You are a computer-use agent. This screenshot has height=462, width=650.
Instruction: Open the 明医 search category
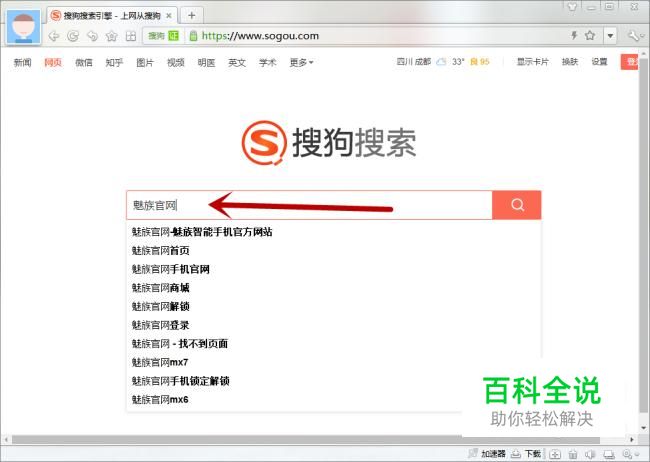(x=206, y=63)
